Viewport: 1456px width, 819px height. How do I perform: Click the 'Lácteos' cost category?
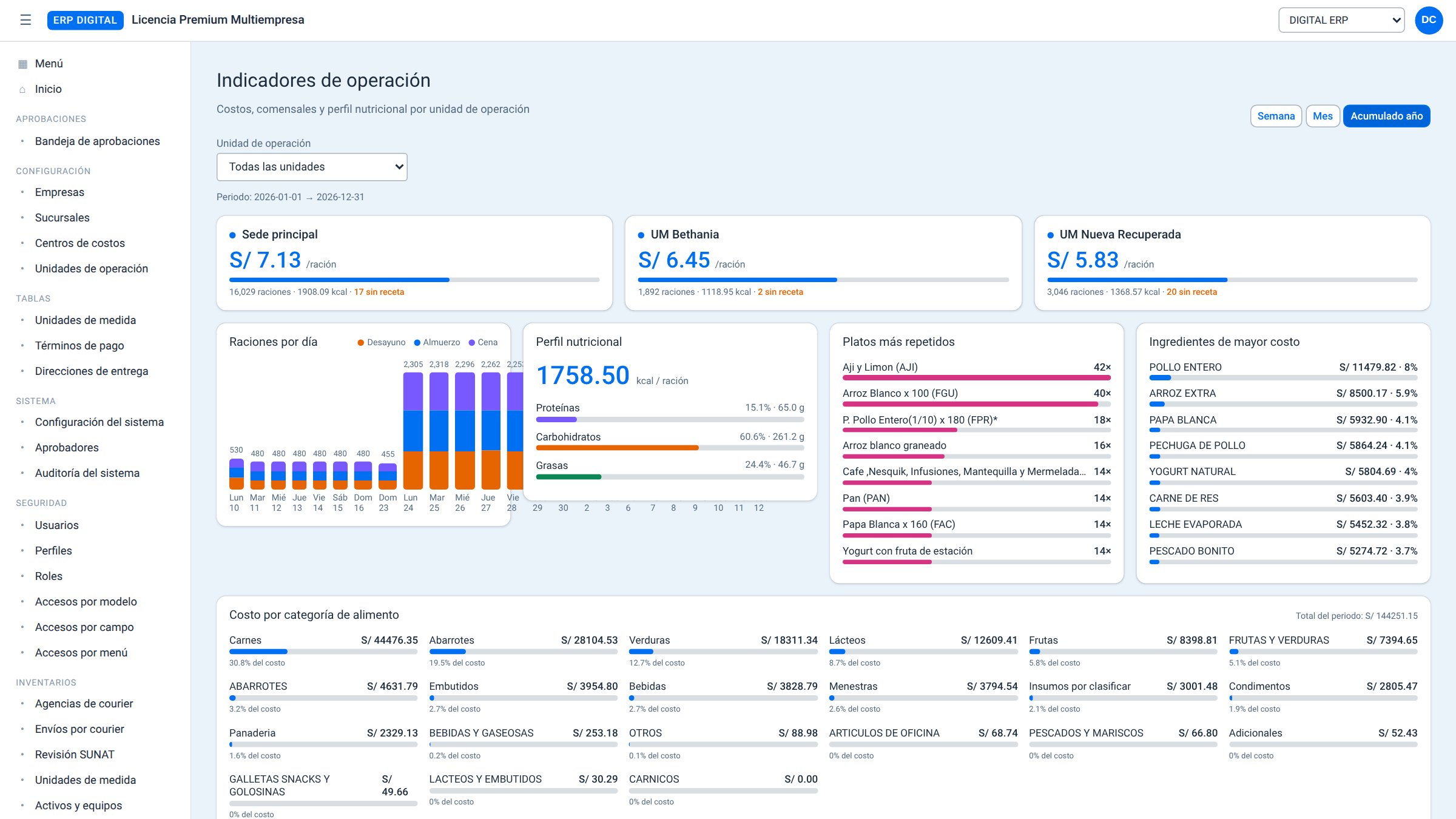tap(923, 650)
